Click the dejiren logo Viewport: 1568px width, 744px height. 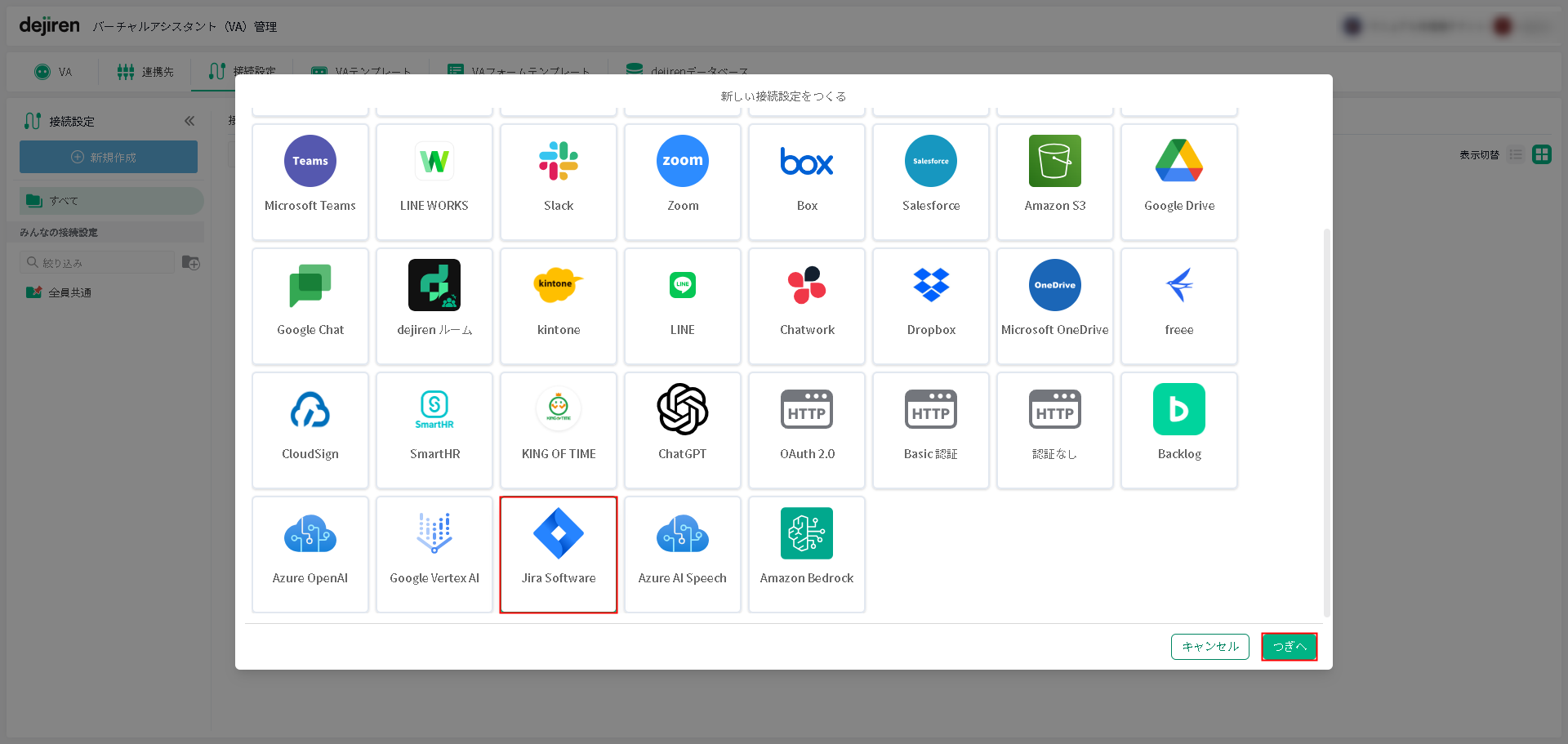[x=50, y=26]
